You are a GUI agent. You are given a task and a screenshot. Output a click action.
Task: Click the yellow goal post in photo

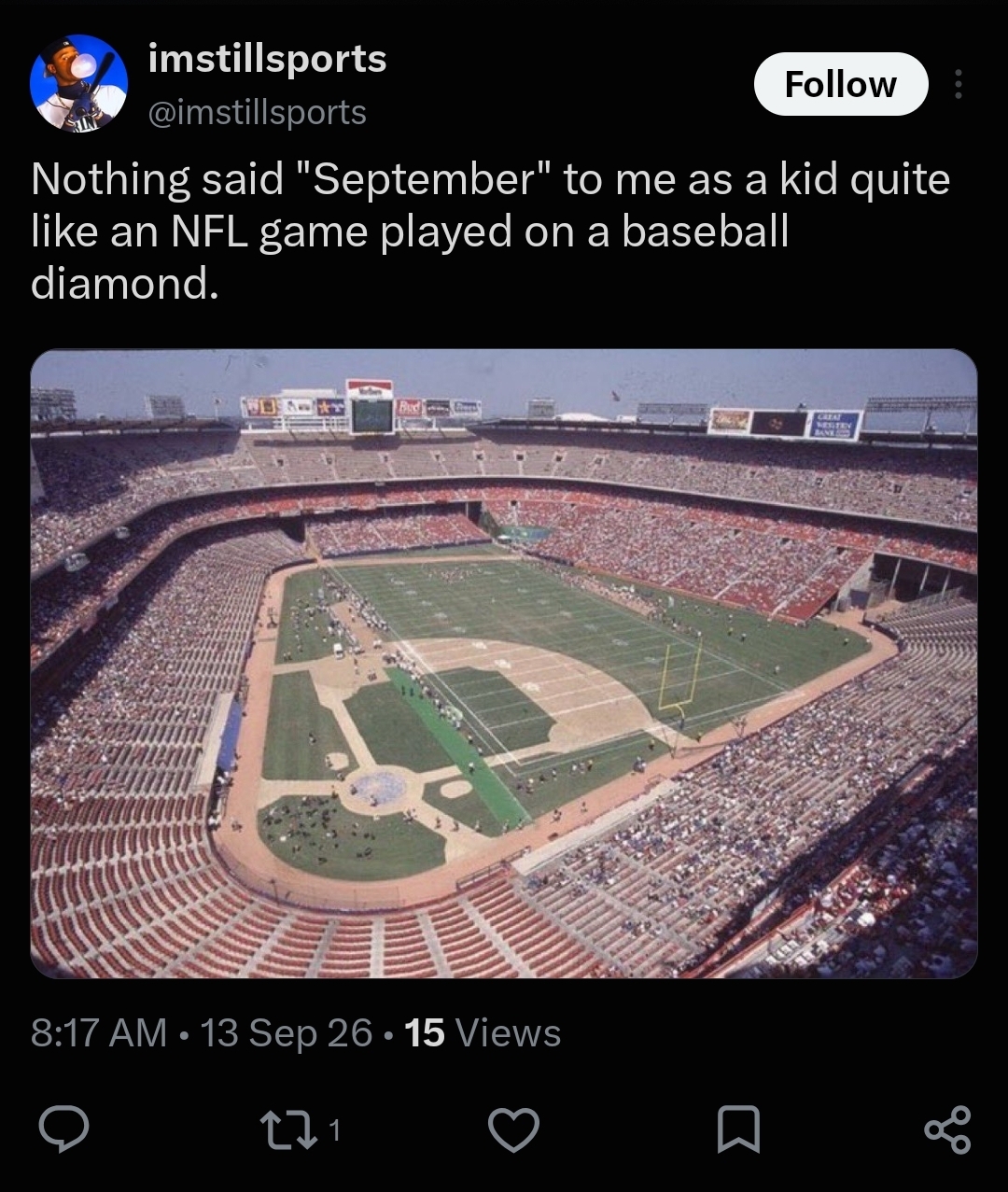pos(679,674)
